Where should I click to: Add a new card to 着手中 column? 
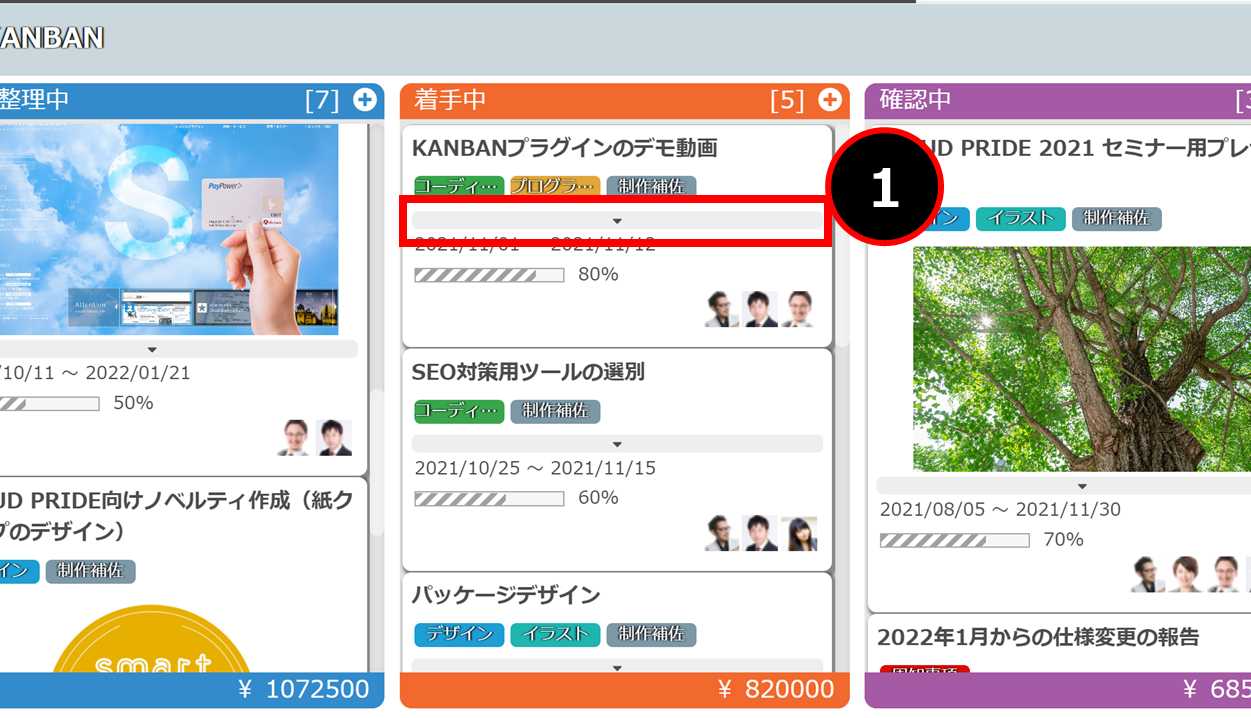[x=830, y=100]
